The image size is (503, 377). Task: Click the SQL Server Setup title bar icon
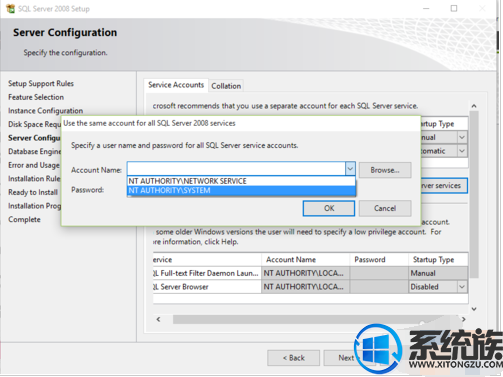click(10, 9)
